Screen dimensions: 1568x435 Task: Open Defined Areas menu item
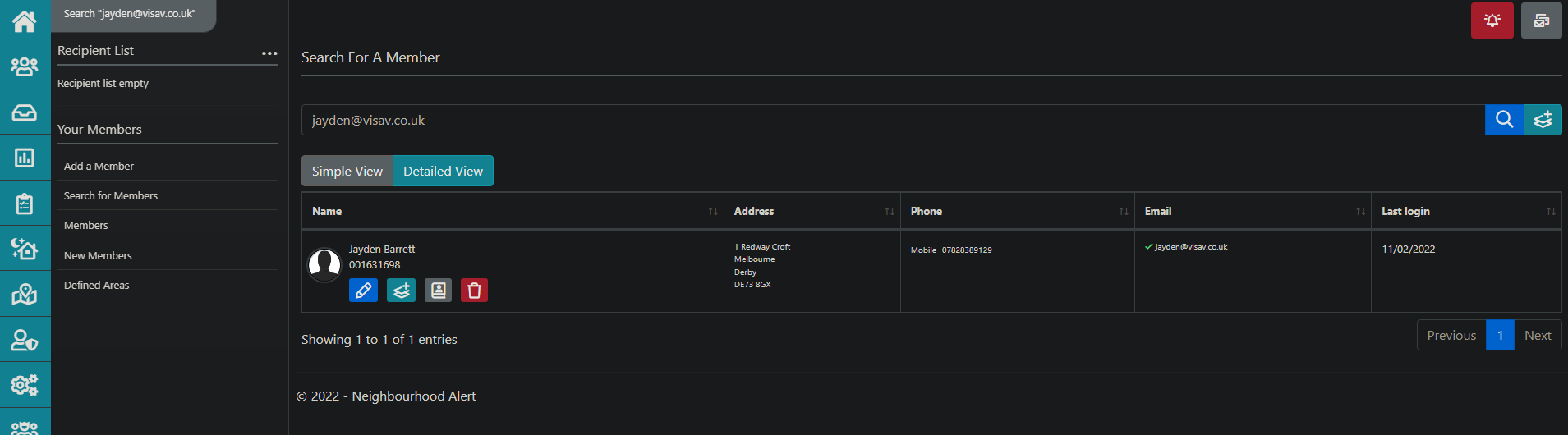click(x=96, y=285)
